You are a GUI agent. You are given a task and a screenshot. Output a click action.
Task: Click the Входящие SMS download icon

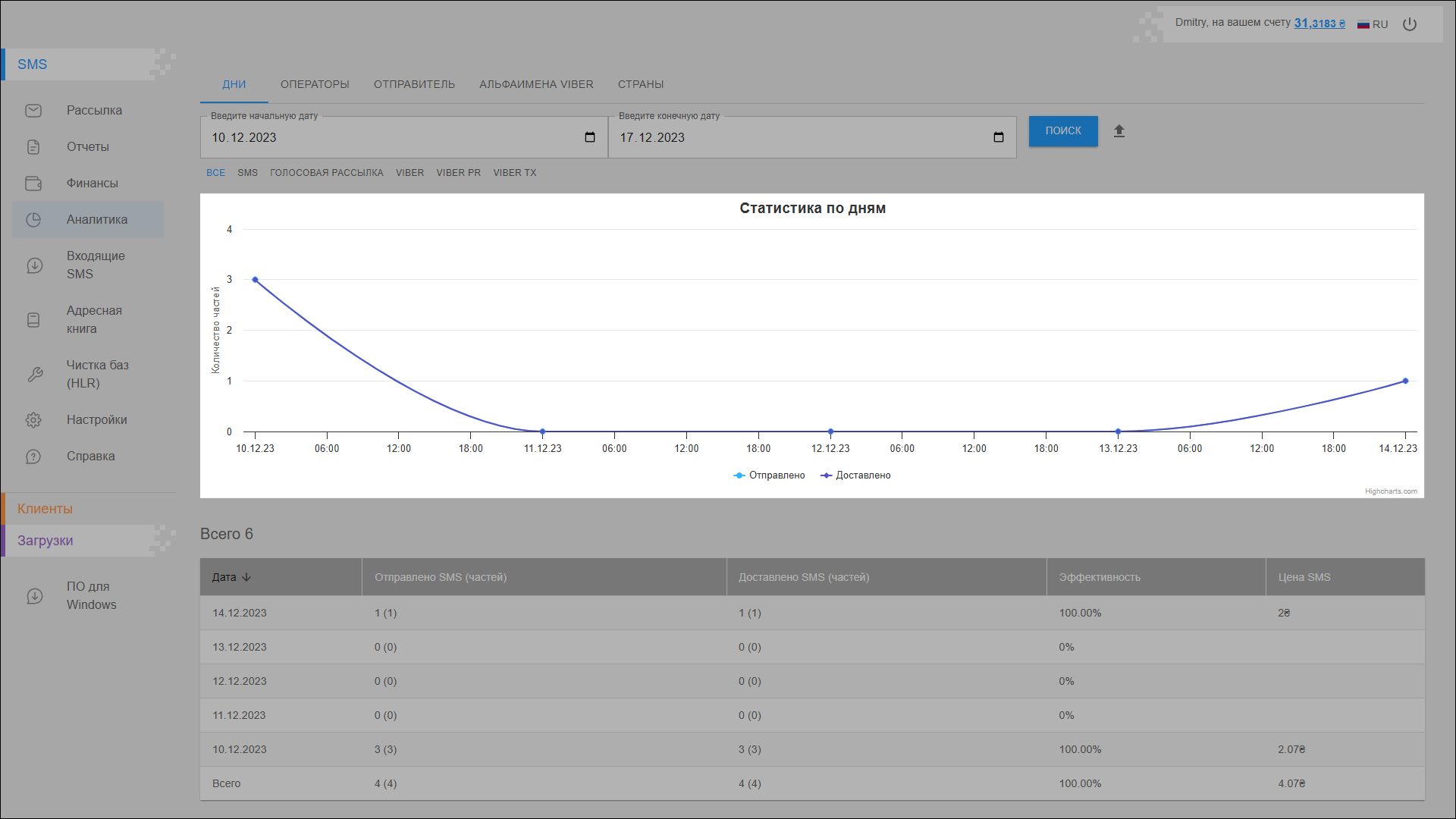tap(35, 265)
